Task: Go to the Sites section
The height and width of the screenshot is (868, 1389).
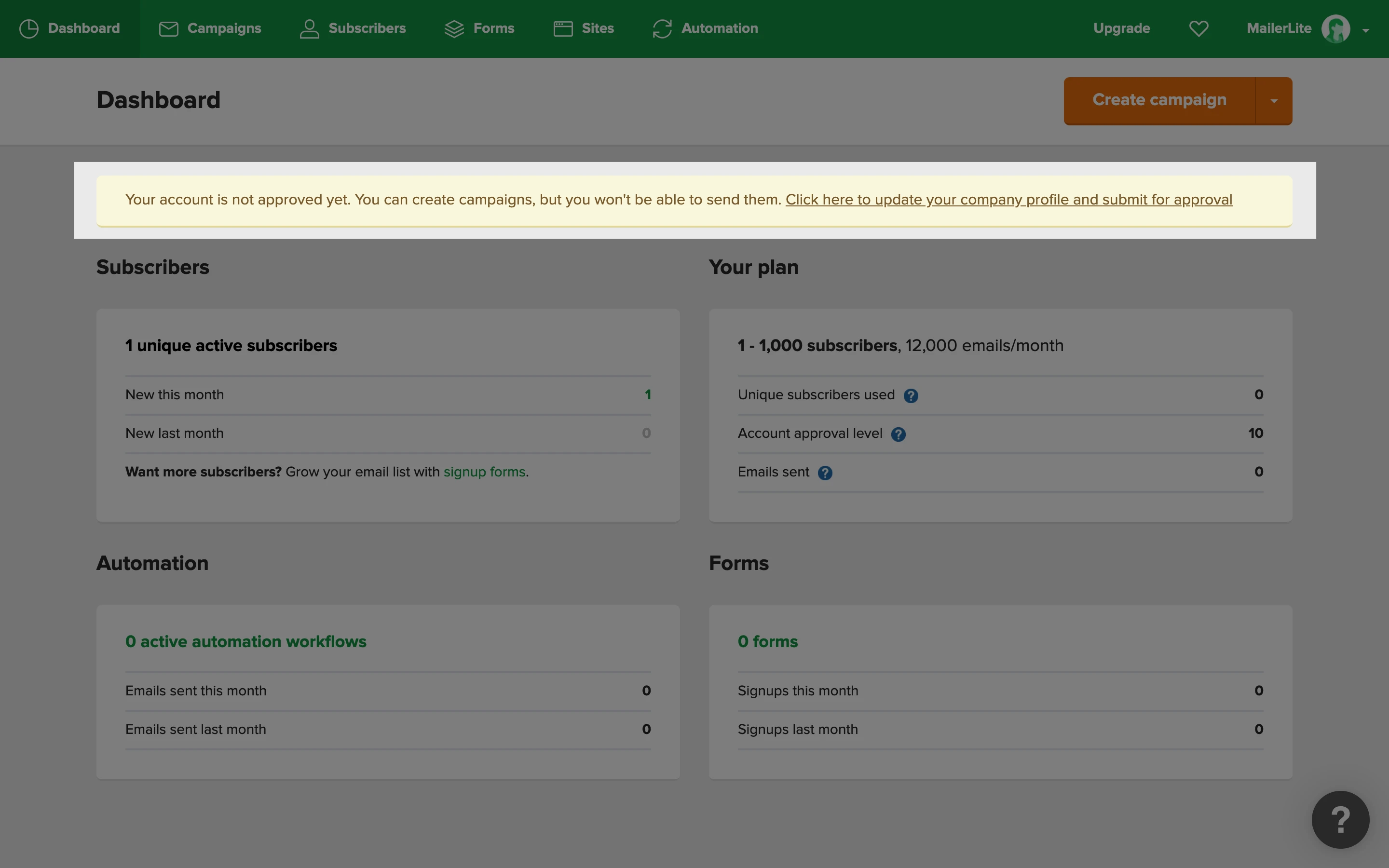Action: [597, 28]
